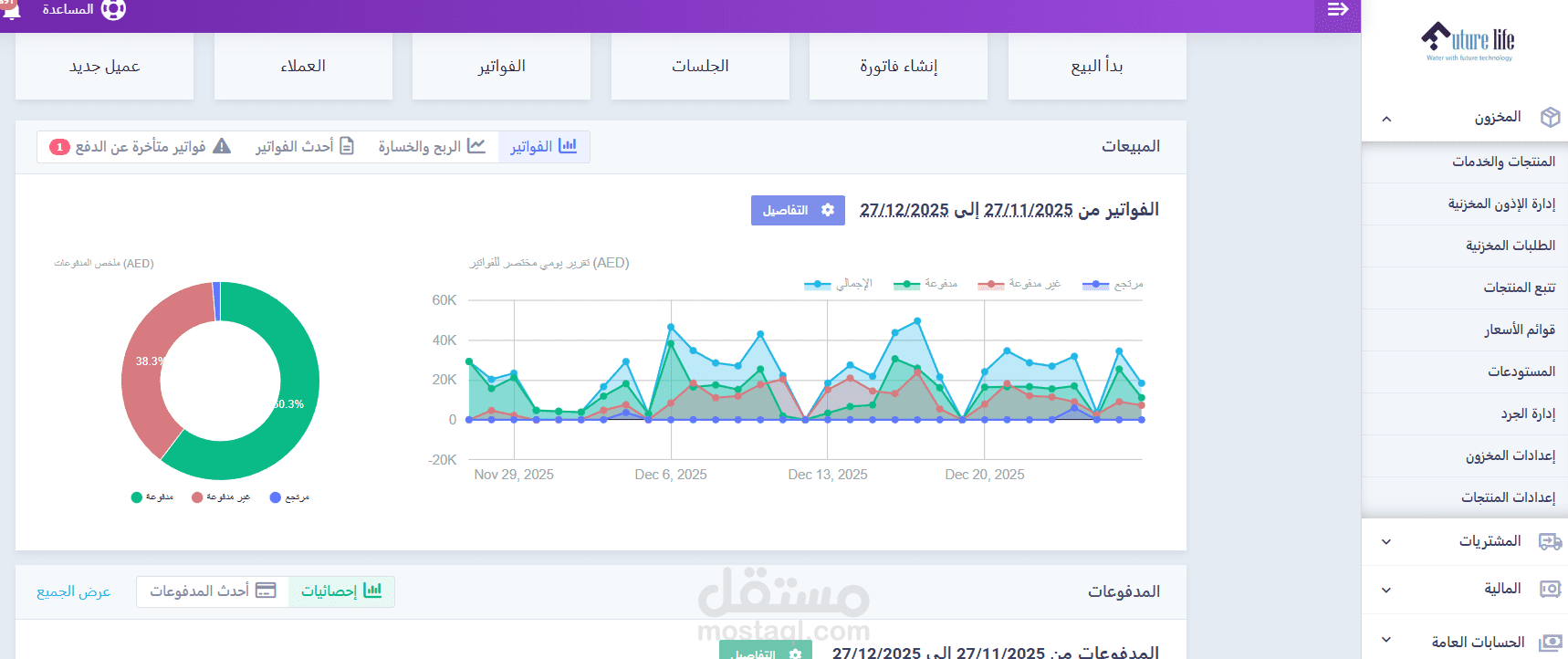Open المنتجات والخدمات in sidebar

click(1465, 162)
